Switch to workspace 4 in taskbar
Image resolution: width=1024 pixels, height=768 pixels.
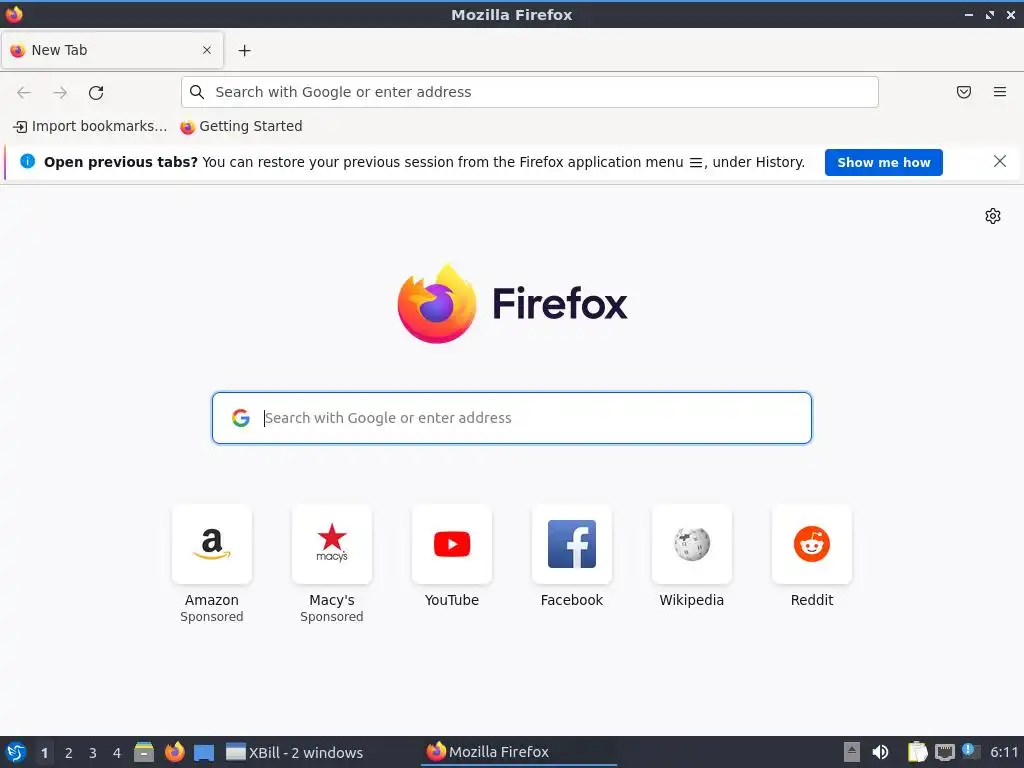tap(117, 753)
